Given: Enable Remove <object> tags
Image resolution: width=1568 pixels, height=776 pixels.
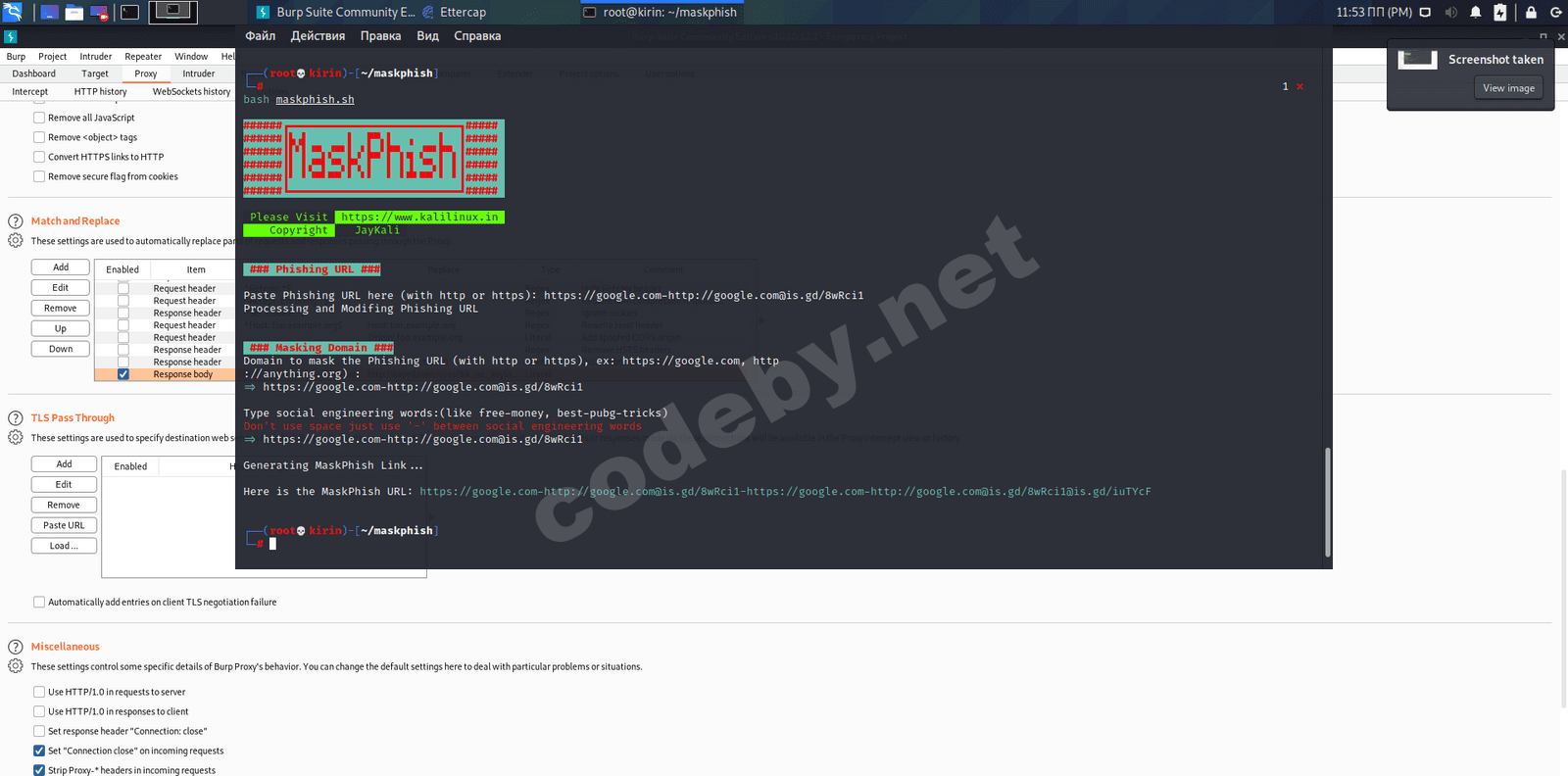Looking at the screenshot, I should click(39, 137).
